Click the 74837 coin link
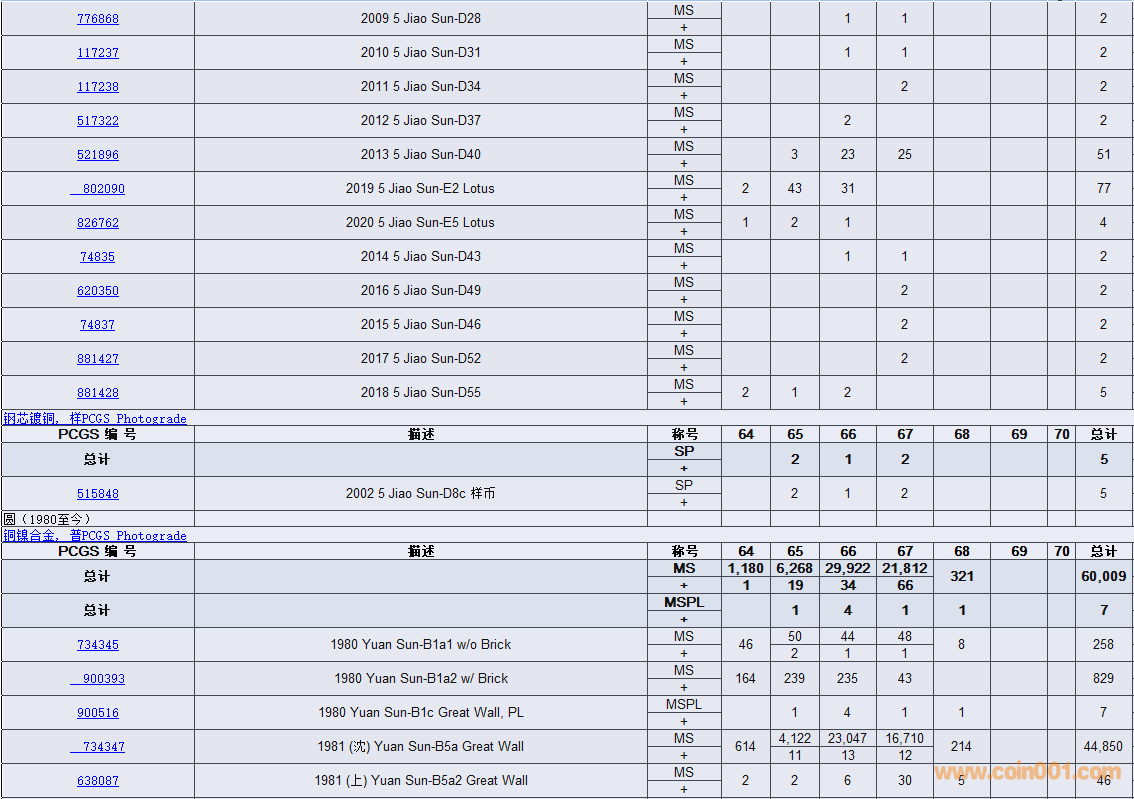 (x=97, y=325)
